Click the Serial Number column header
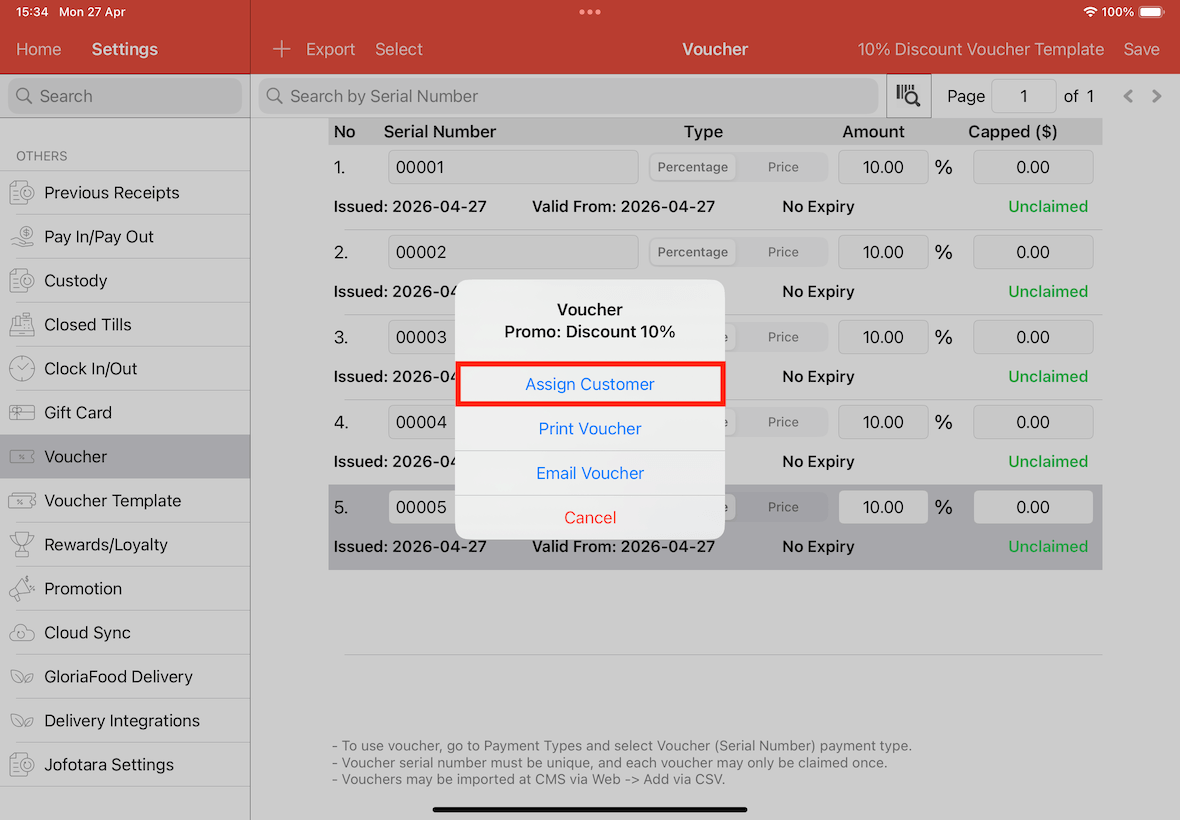1180x820 pixels. point(439,132)
